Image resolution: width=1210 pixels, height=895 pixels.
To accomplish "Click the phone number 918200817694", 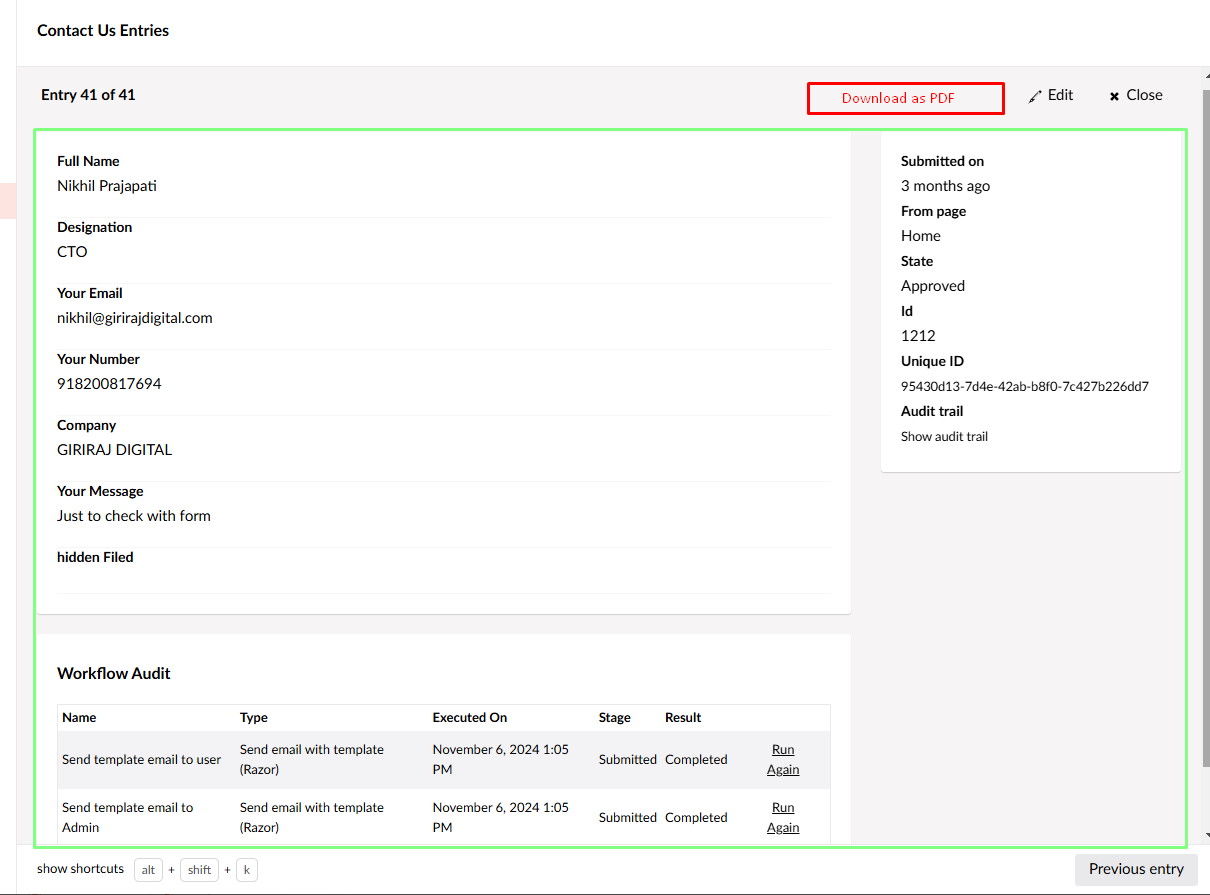I will pyautogui.click(x=109, y=384).
